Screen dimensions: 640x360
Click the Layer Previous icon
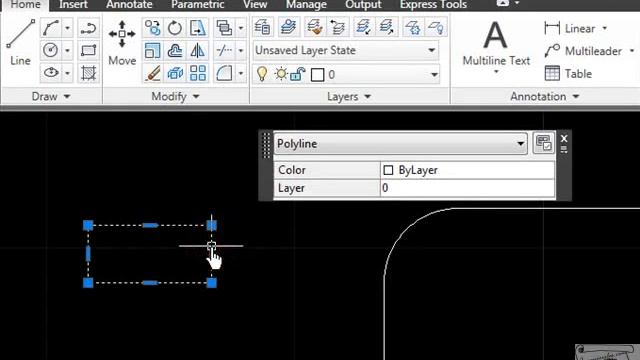[x=338, y=27]
